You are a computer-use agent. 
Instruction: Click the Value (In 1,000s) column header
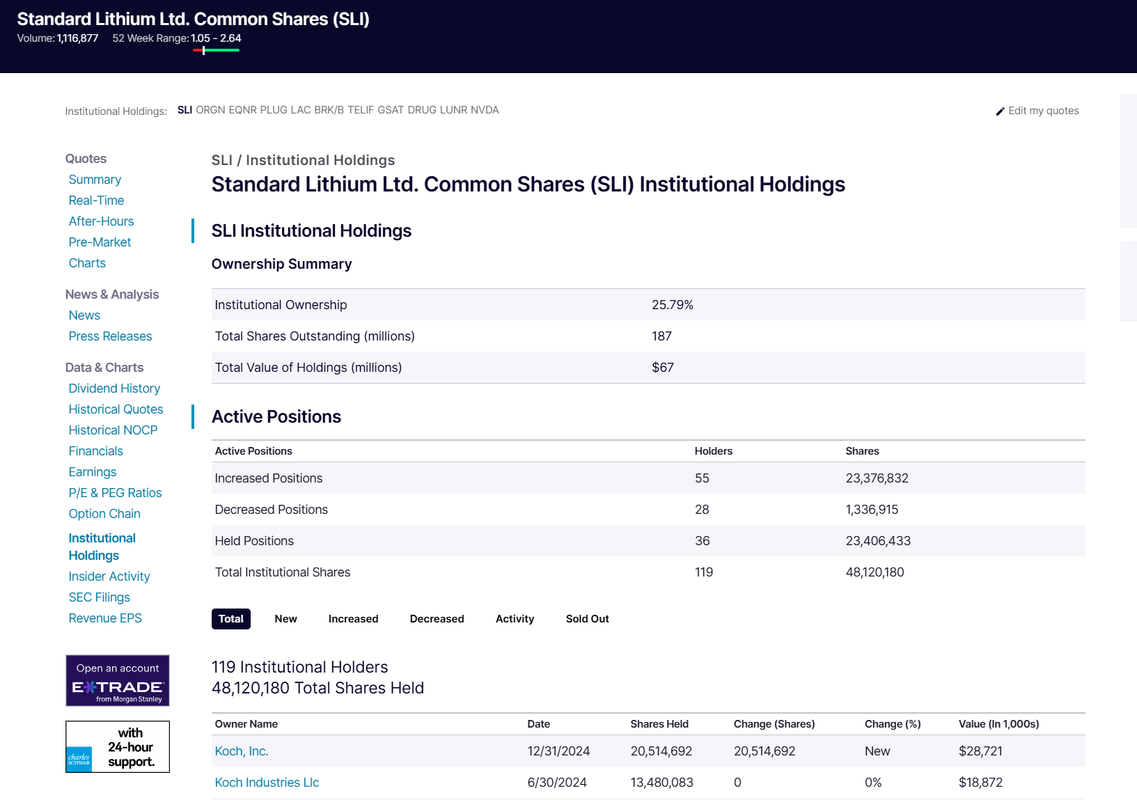[x=999, y=724]
